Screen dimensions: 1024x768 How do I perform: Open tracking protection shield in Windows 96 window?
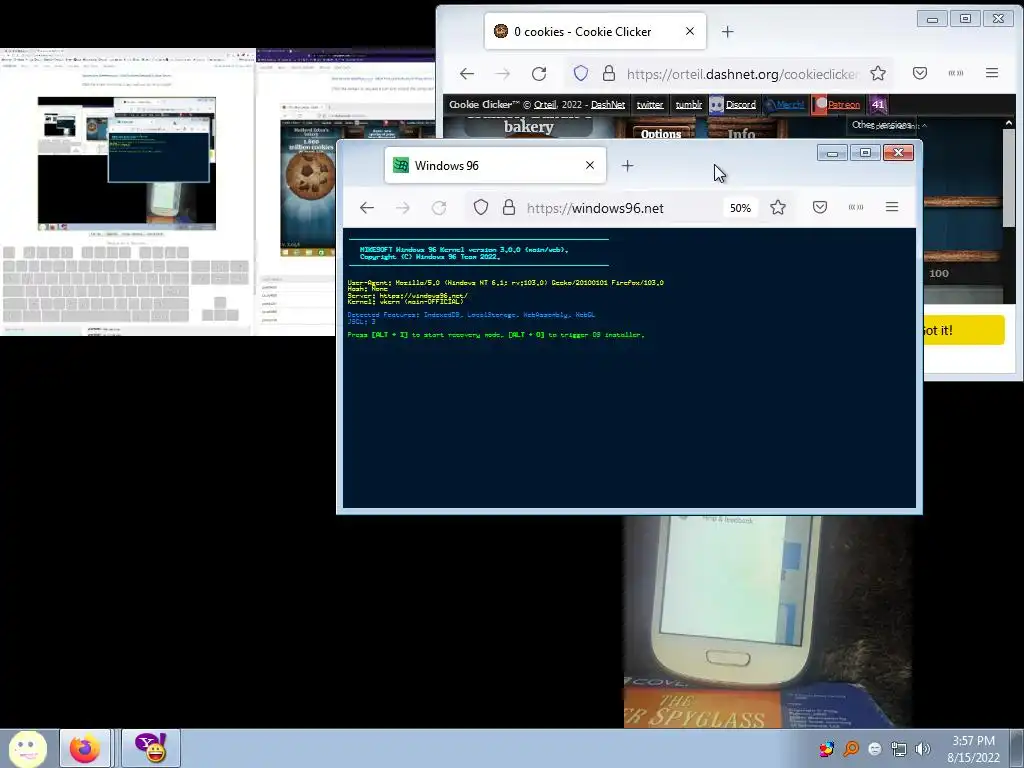pos(481,208)
